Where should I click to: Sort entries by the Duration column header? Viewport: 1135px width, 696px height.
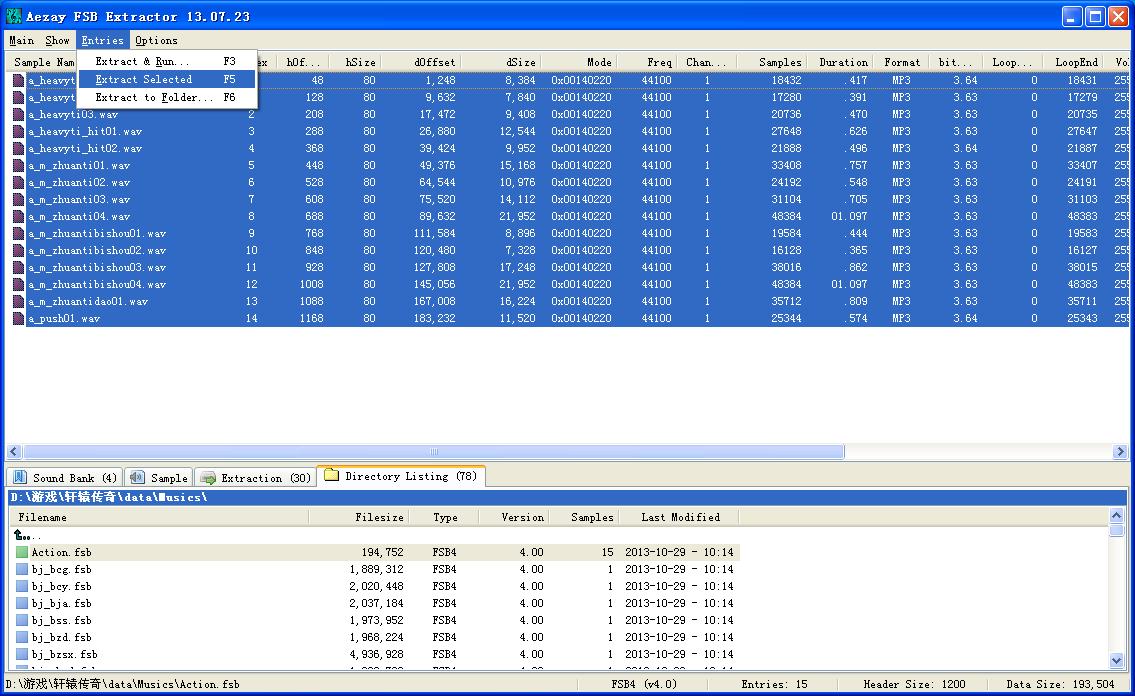(x=843, y=62)
